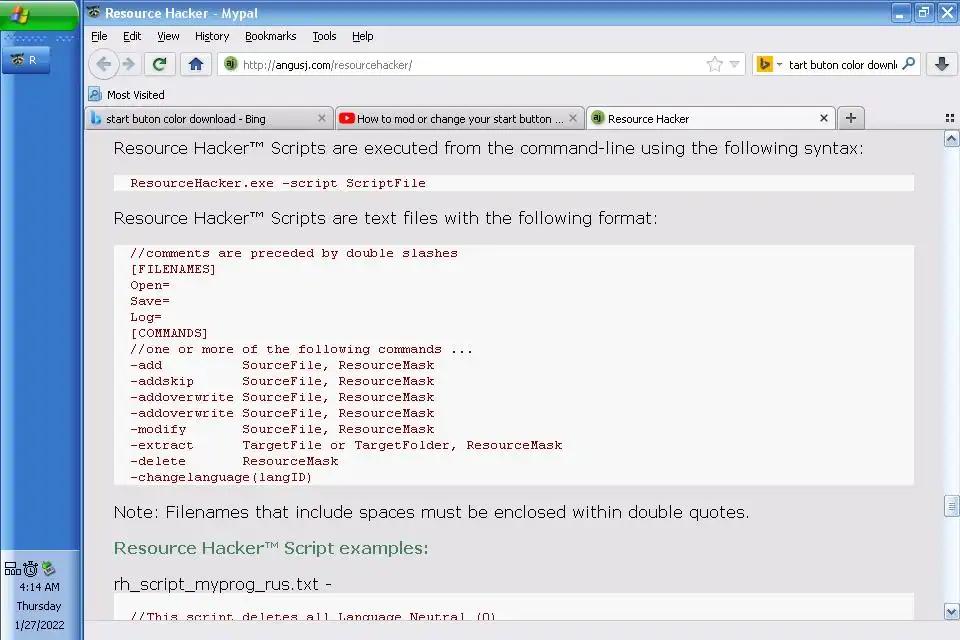Open the File menu
Viewport: 960px width, 640px height.
click(x=99, y=36)
